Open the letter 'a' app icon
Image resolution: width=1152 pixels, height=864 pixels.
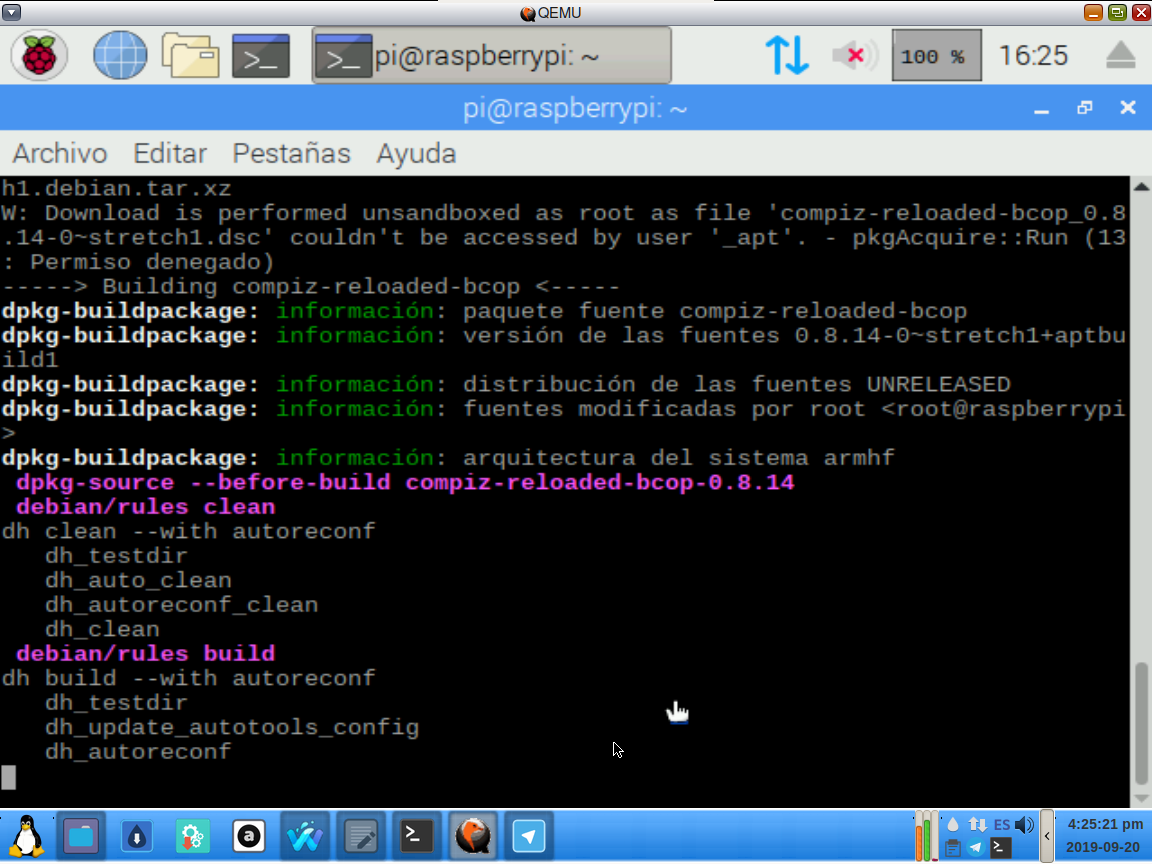[x=248, y=836]
